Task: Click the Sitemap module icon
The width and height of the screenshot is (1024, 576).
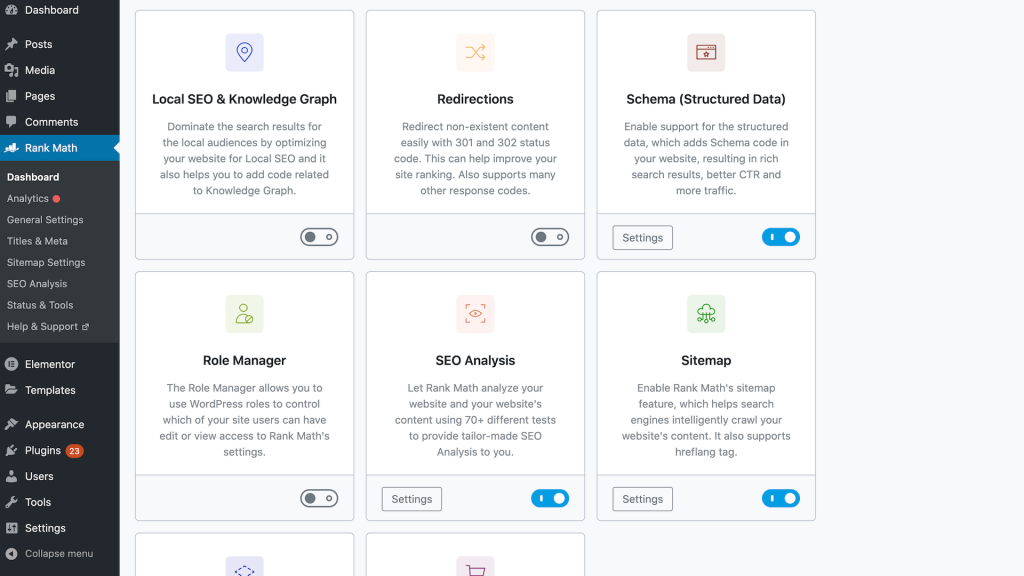Action: pos(706,313)
